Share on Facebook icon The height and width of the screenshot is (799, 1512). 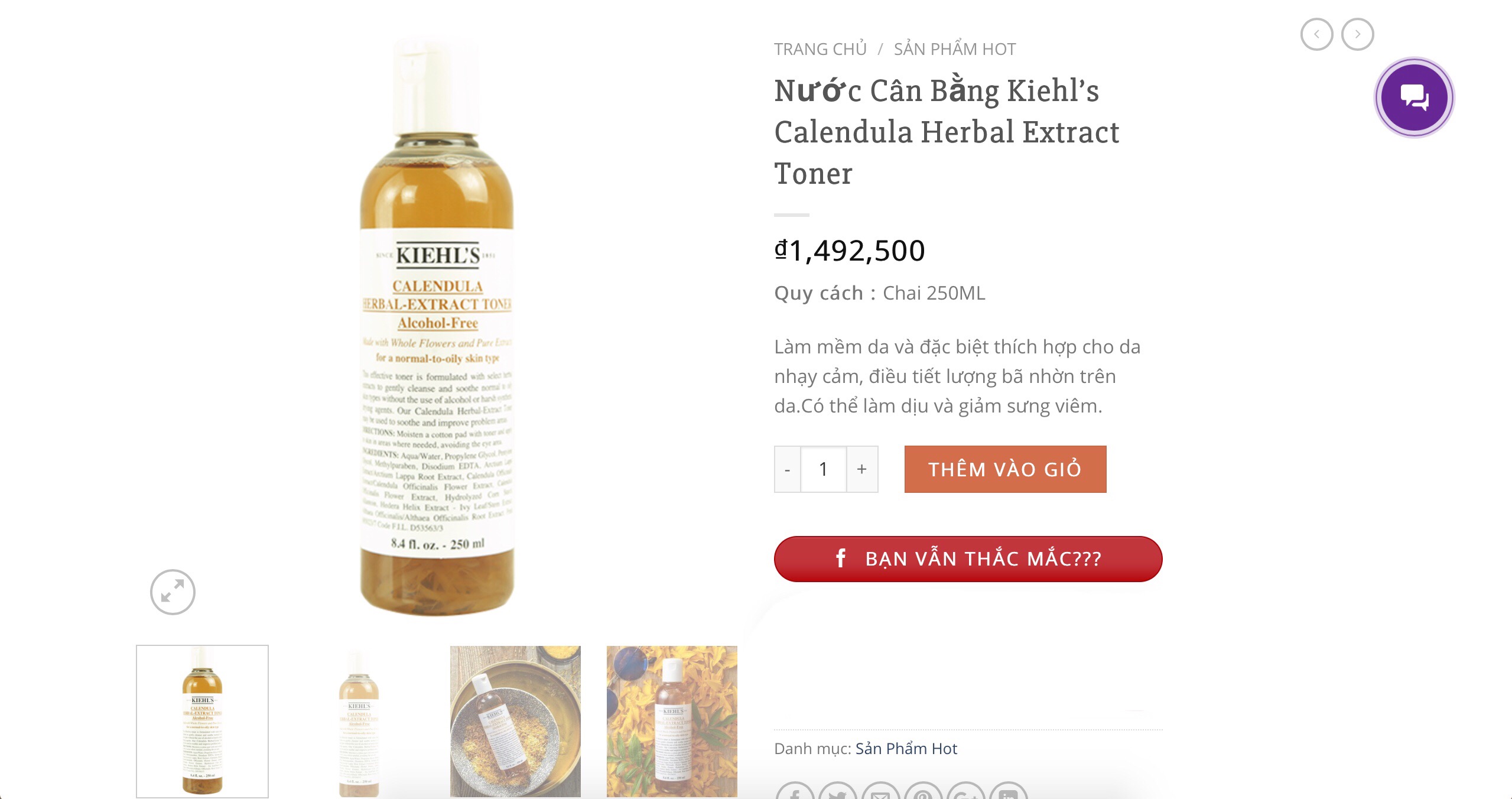tap(795, 791)
